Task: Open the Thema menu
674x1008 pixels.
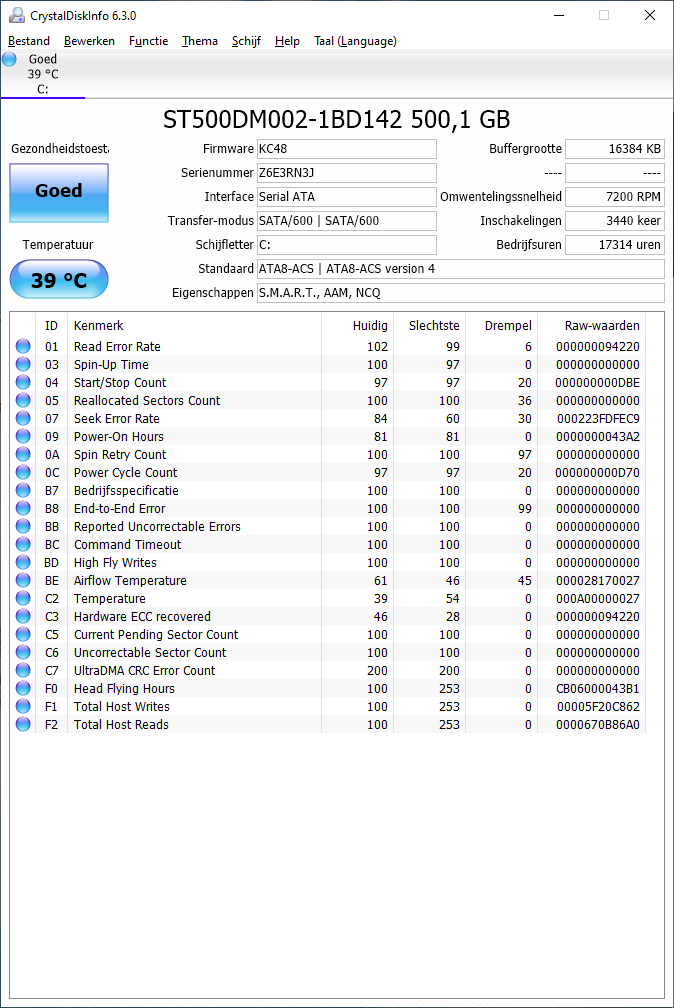Action: pos(200,41)
